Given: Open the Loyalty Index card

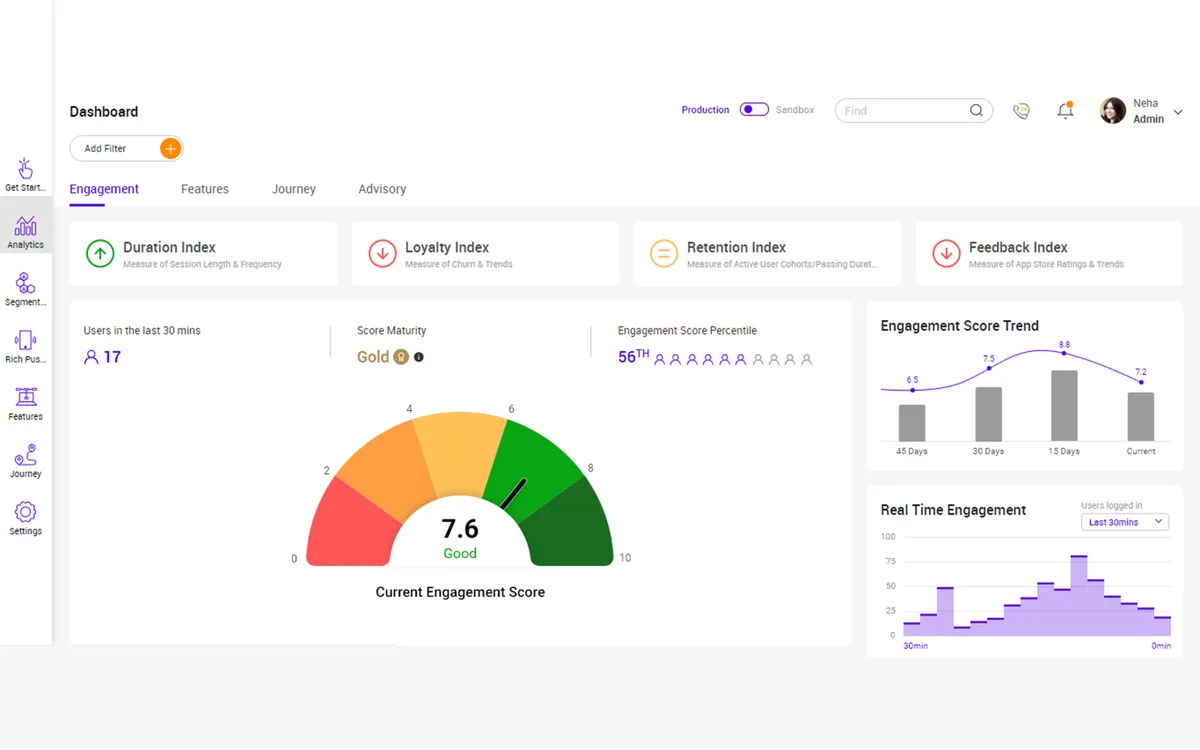Looking at the screenshot, I should tap(485, 254).
